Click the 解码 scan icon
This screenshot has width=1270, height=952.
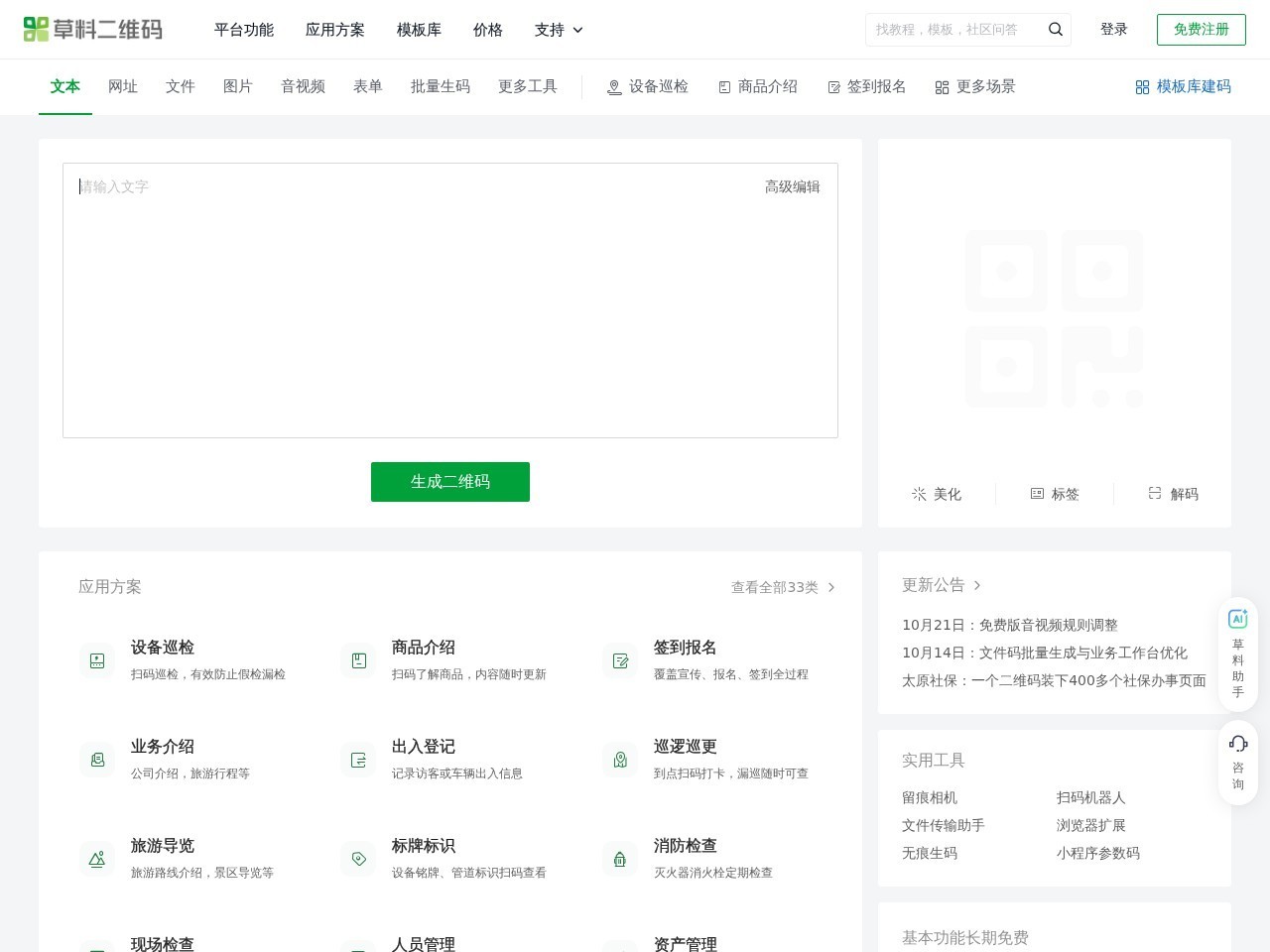tap(1155, 493)
